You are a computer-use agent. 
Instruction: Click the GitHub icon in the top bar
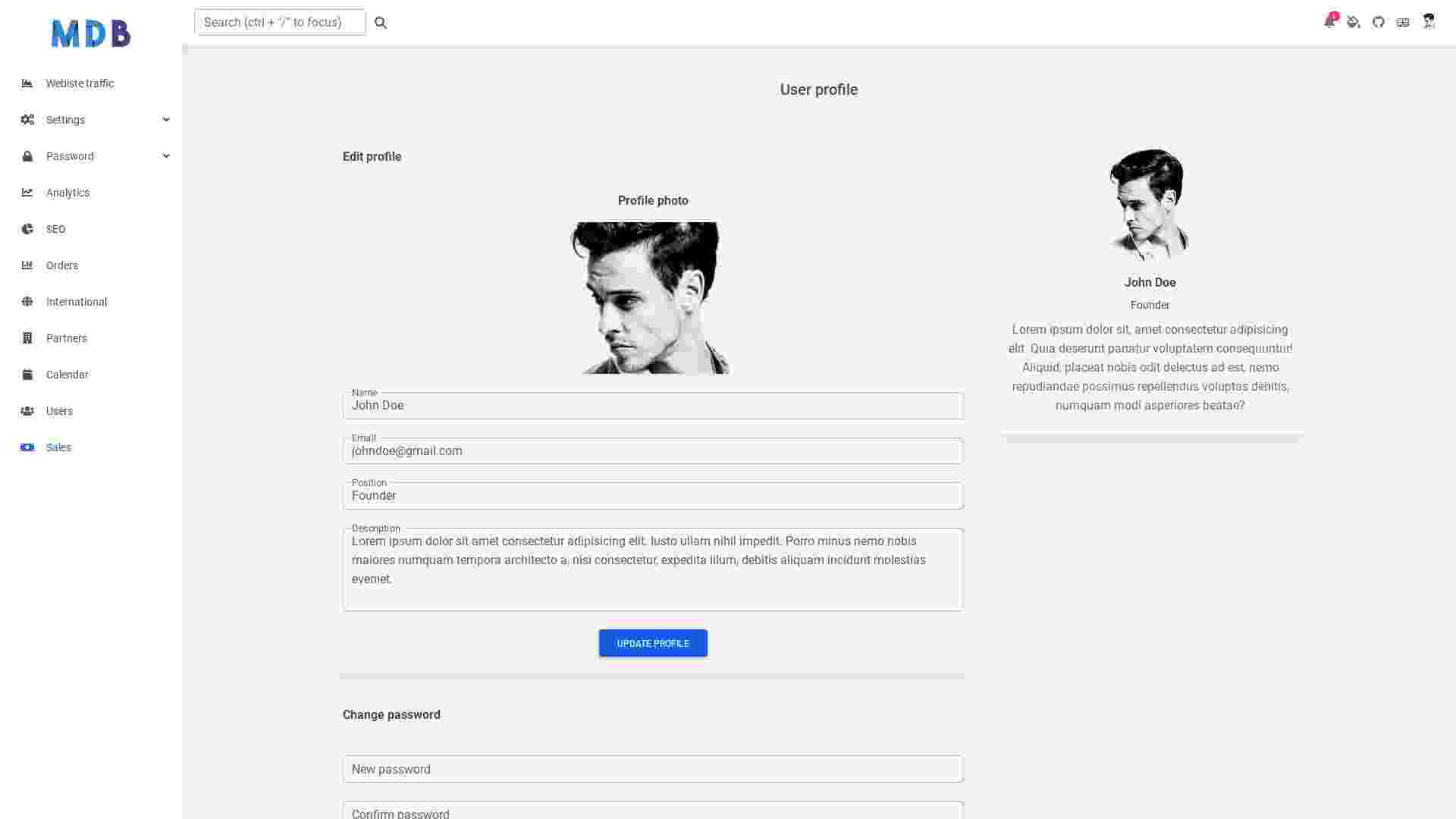(x=1378, y=22)
